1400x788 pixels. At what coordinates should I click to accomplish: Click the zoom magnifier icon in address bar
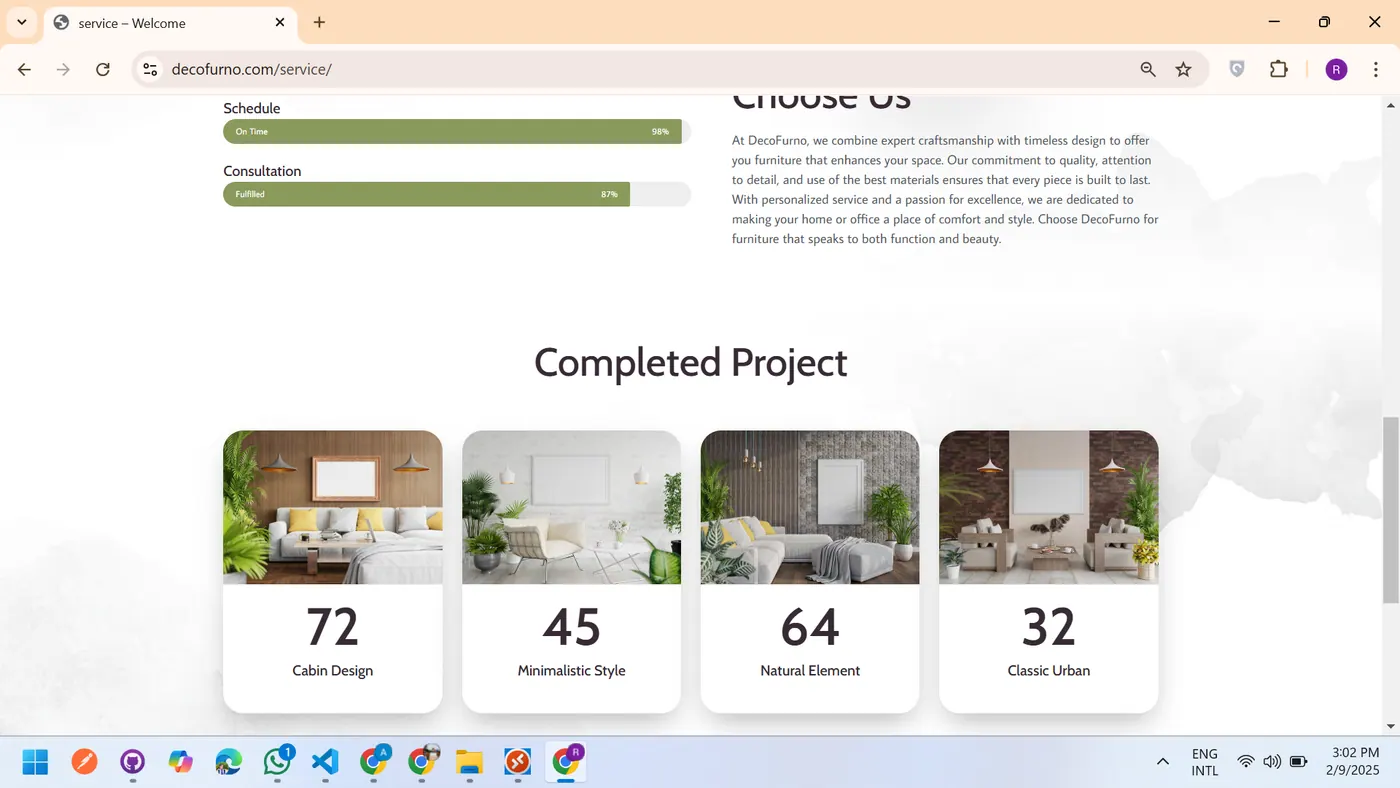(1148, 69)
